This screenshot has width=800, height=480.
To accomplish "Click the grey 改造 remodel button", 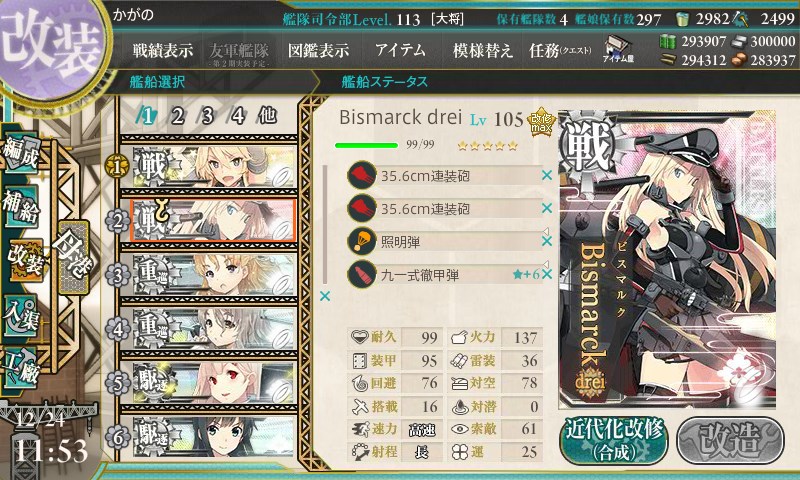I will click(730, 440).
